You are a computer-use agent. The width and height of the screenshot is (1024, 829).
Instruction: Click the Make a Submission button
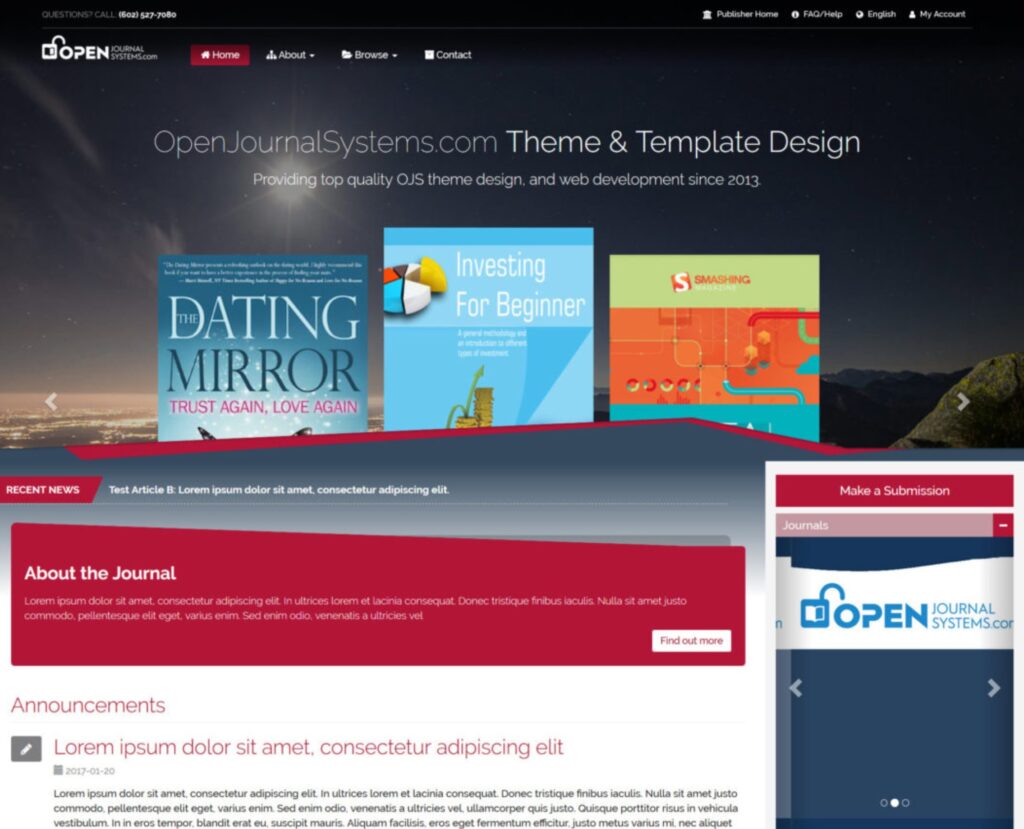(x=894, y=491)
